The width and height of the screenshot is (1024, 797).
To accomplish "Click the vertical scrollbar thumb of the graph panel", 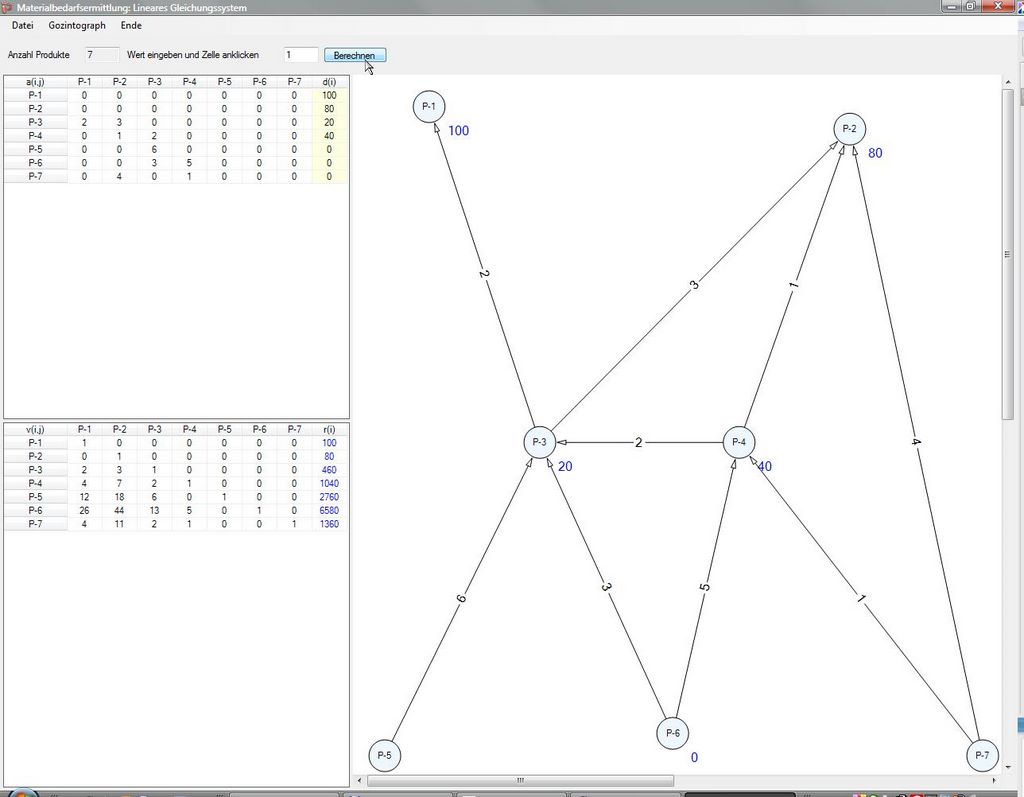I will click(1008, 254).
